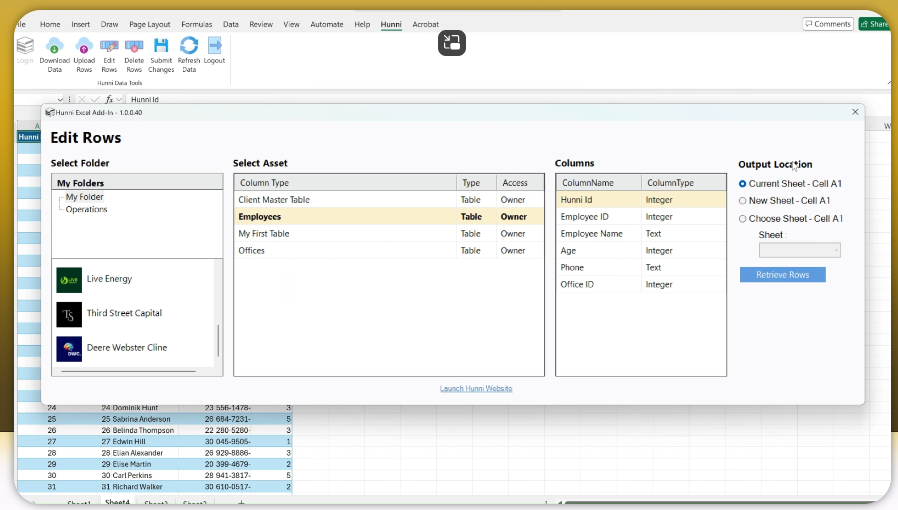
Task: Click the Access column header in Select Asset
Action: click(x=519, y=183)
